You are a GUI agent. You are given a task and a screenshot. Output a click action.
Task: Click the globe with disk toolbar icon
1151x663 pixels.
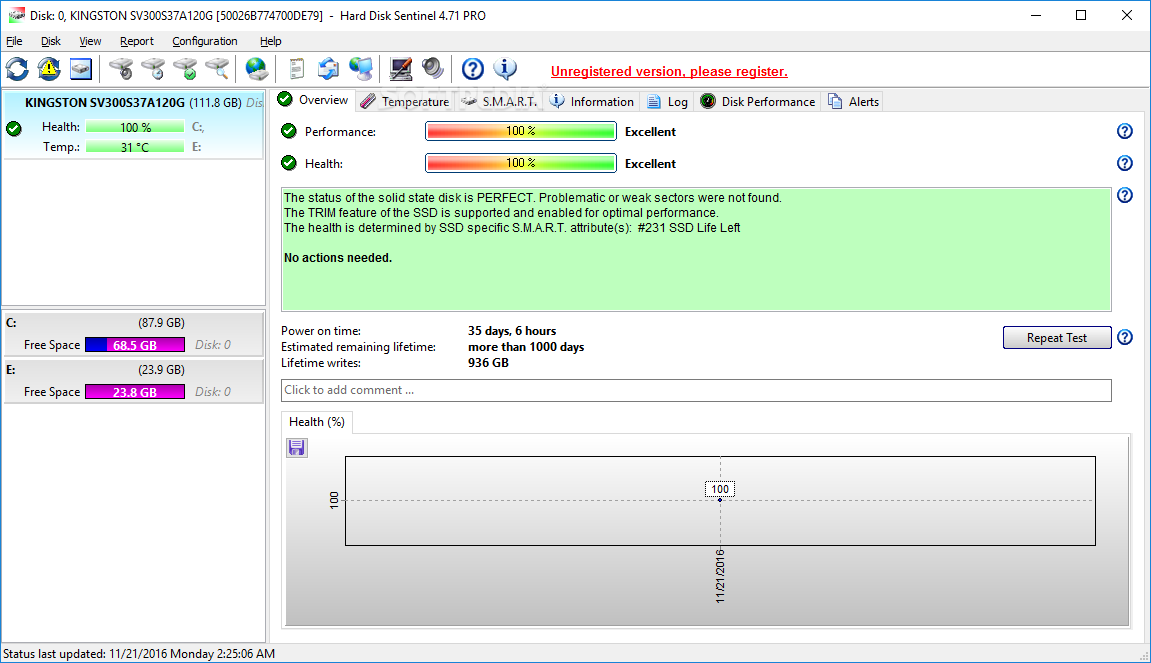256,70
